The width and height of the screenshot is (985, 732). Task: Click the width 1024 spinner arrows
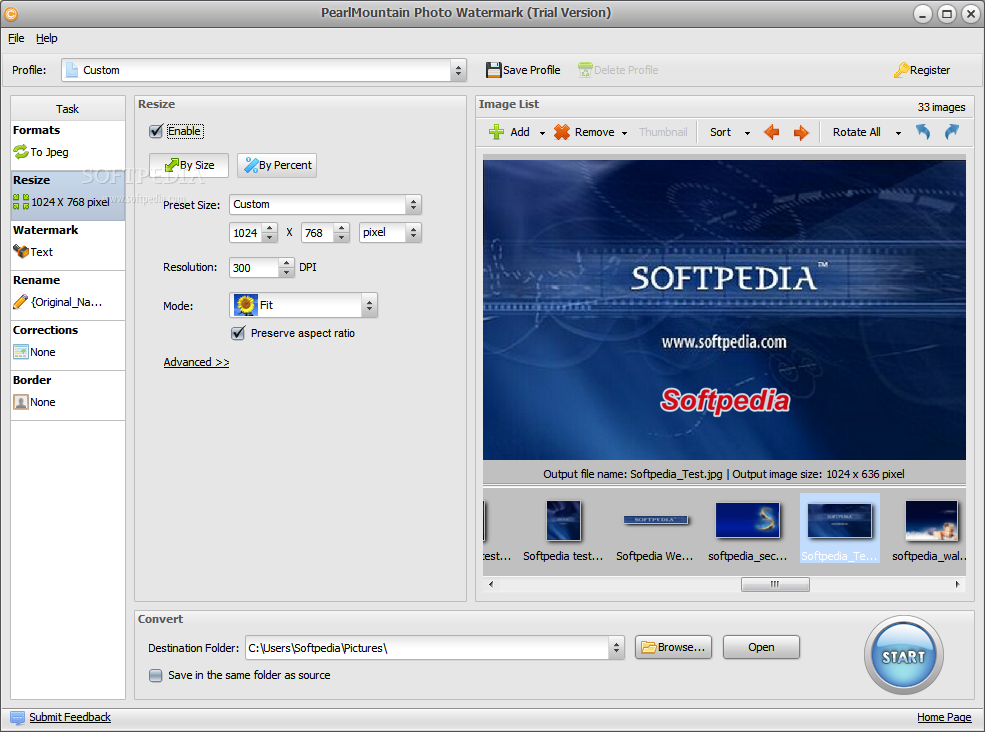pos(269,232)
